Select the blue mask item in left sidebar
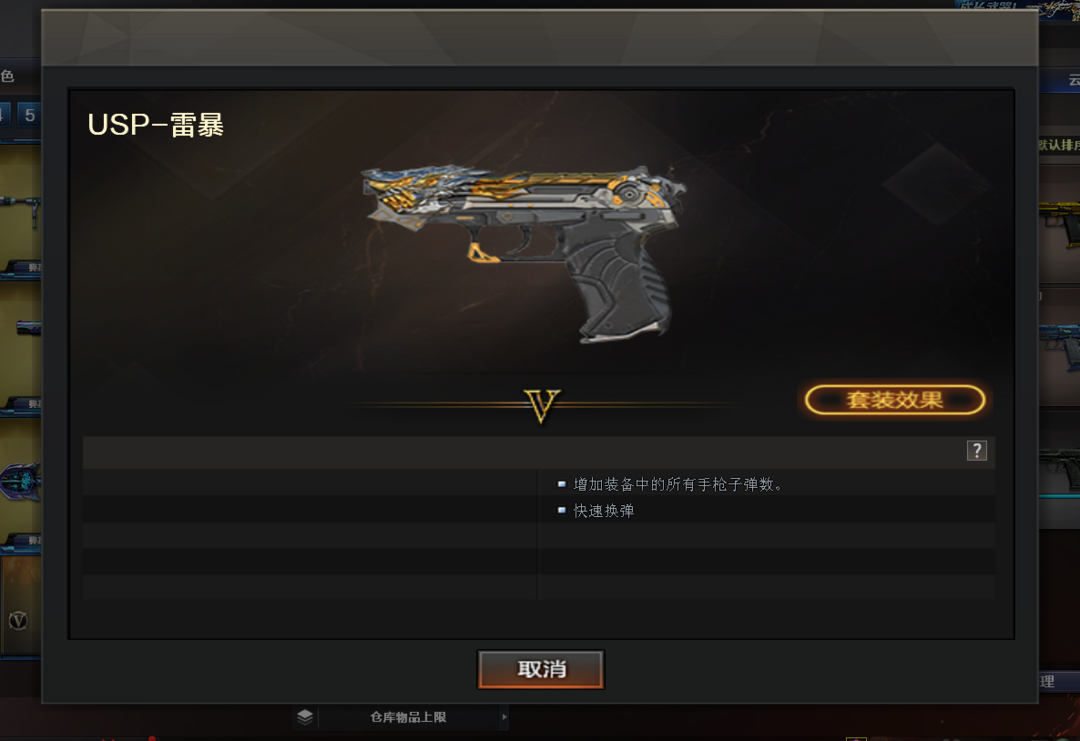 [x=21, y=481]
